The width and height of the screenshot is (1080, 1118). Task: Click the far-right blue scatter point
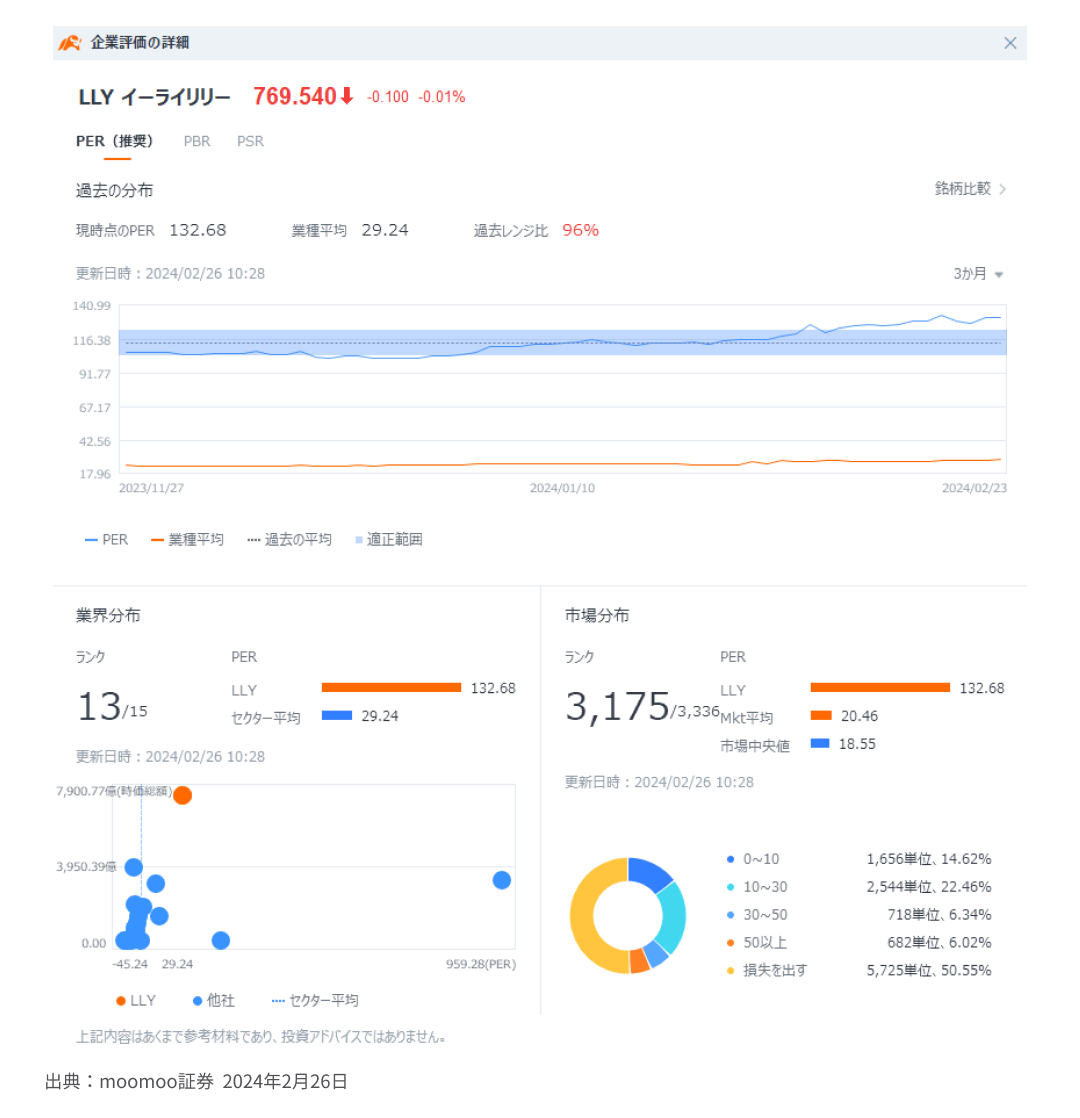(502, 881)
